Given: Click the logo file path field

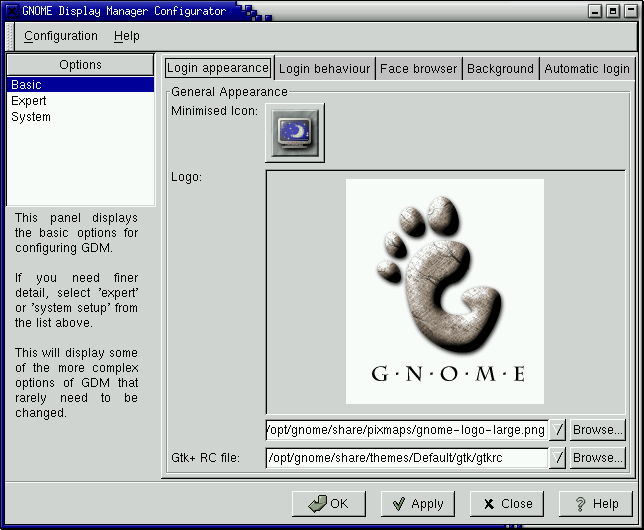Looking at the screenshot, I should point(407,430).
